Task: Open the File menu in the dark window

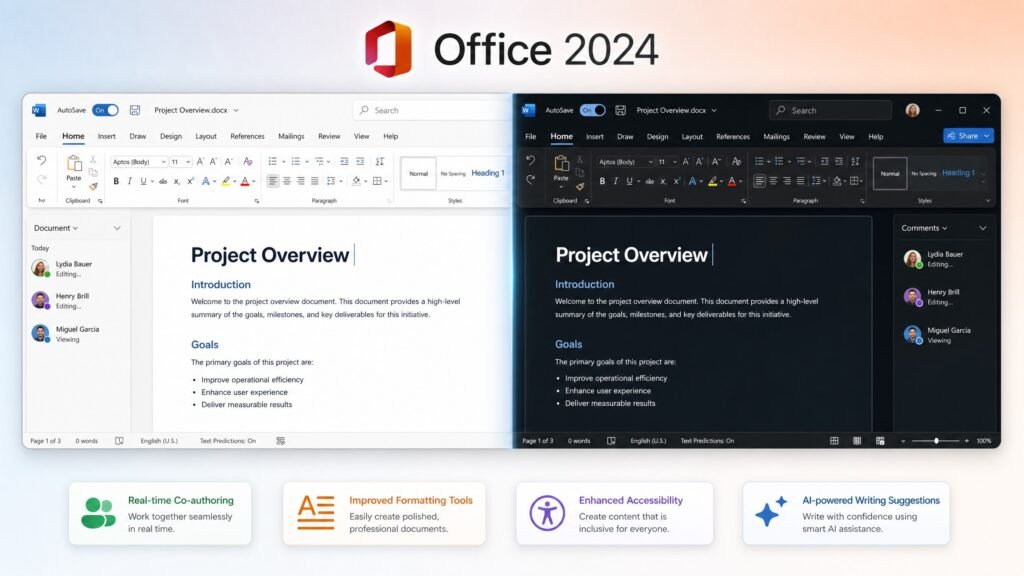Action: click(x=530, y=136)
